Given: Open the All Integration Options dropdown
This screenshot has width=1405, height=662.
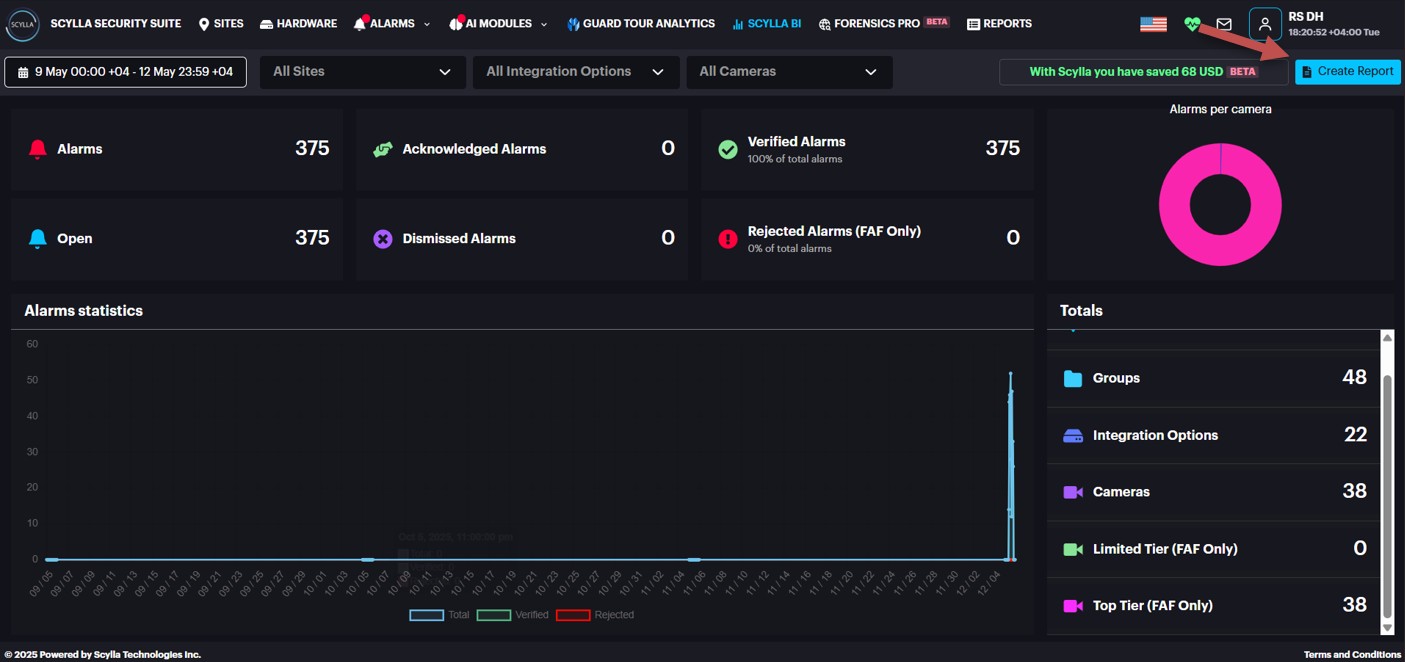Looking at the screenshot, I should click(x=575, y=72).
